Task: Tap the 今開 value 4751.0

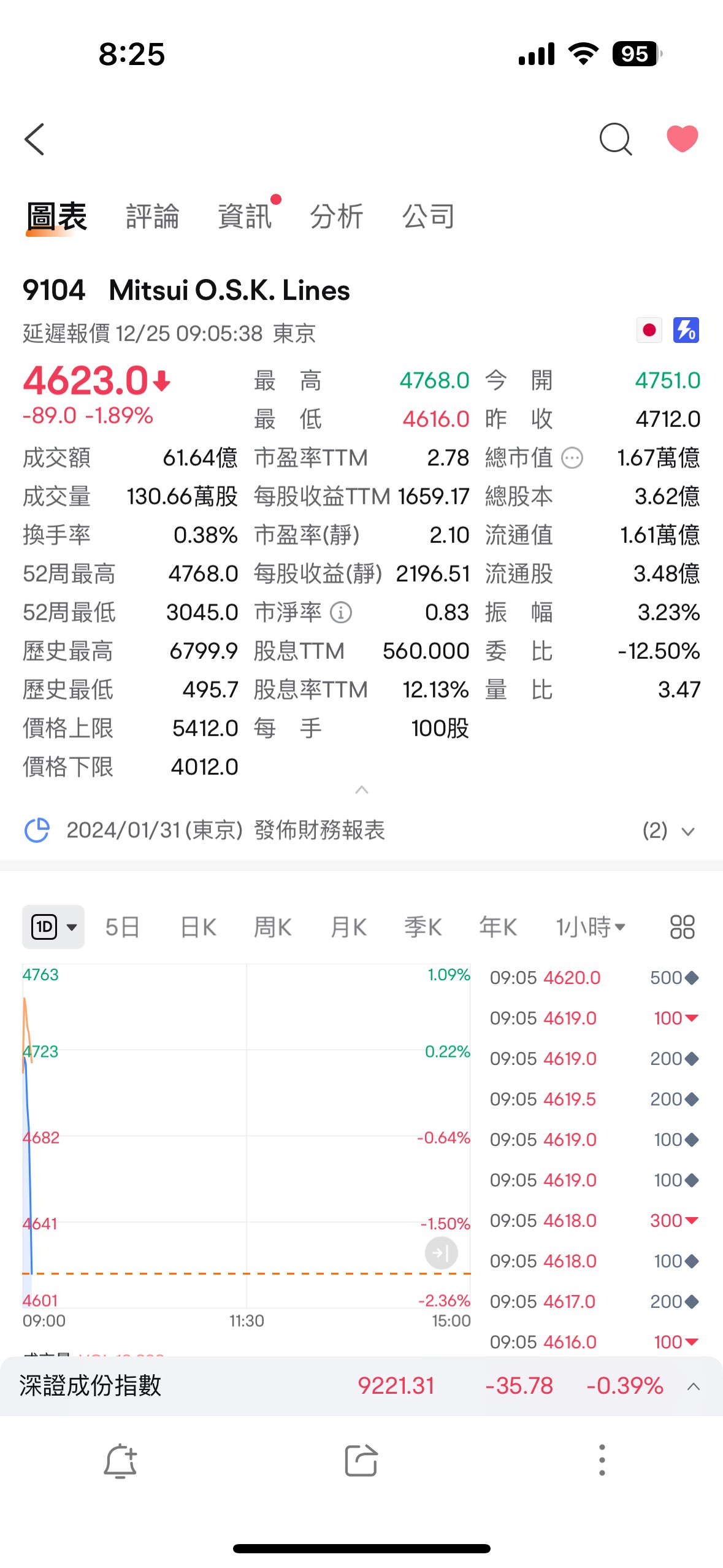Action: click(x=667, y=381)
